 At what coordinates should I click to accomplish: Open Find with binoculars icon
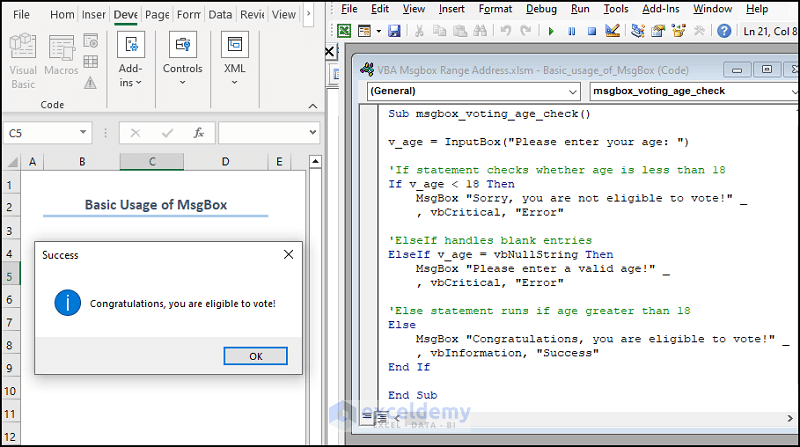[x=480, y=31]
